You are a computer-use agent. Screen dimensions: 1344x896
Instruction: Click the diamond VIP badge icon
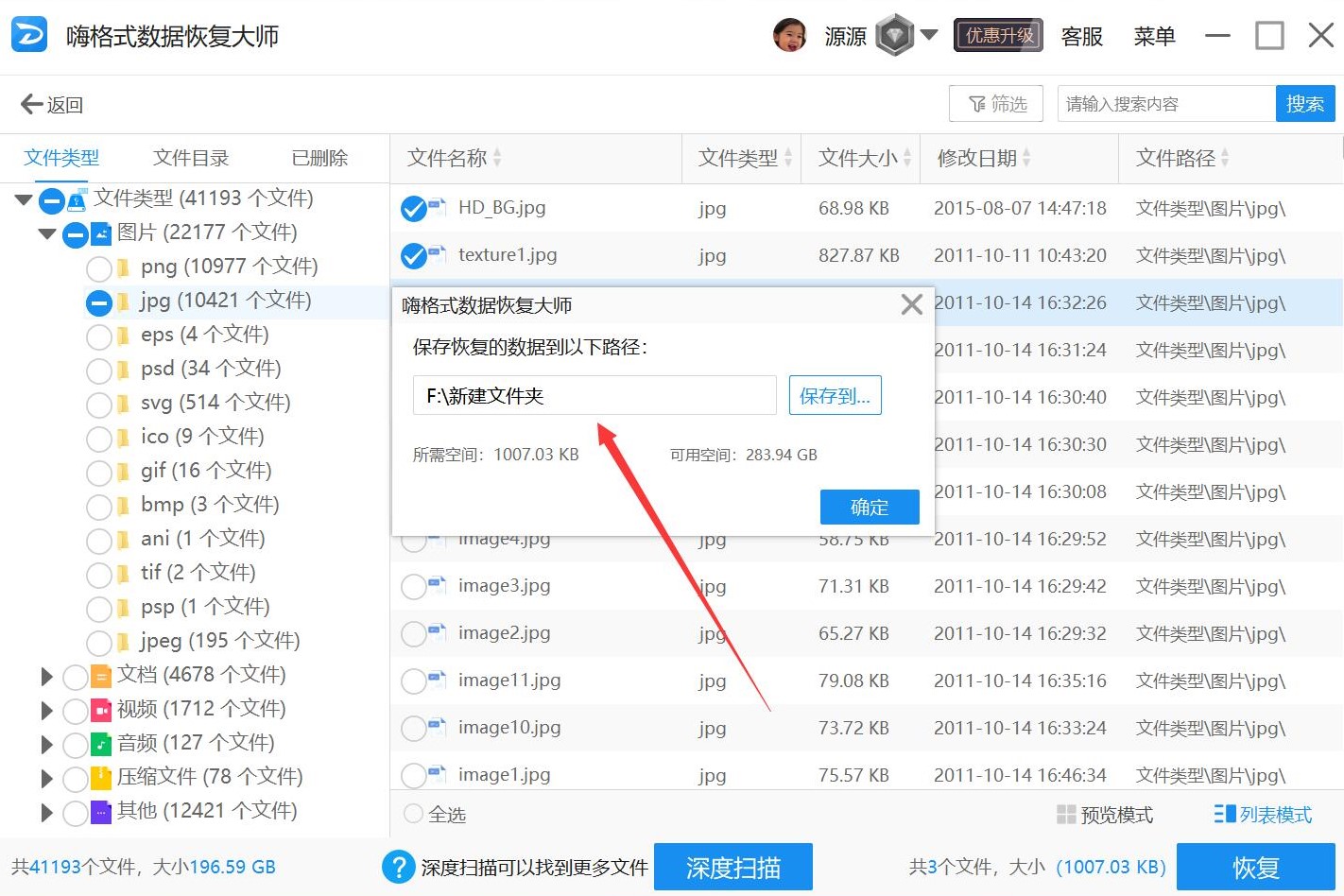[894, 36]
